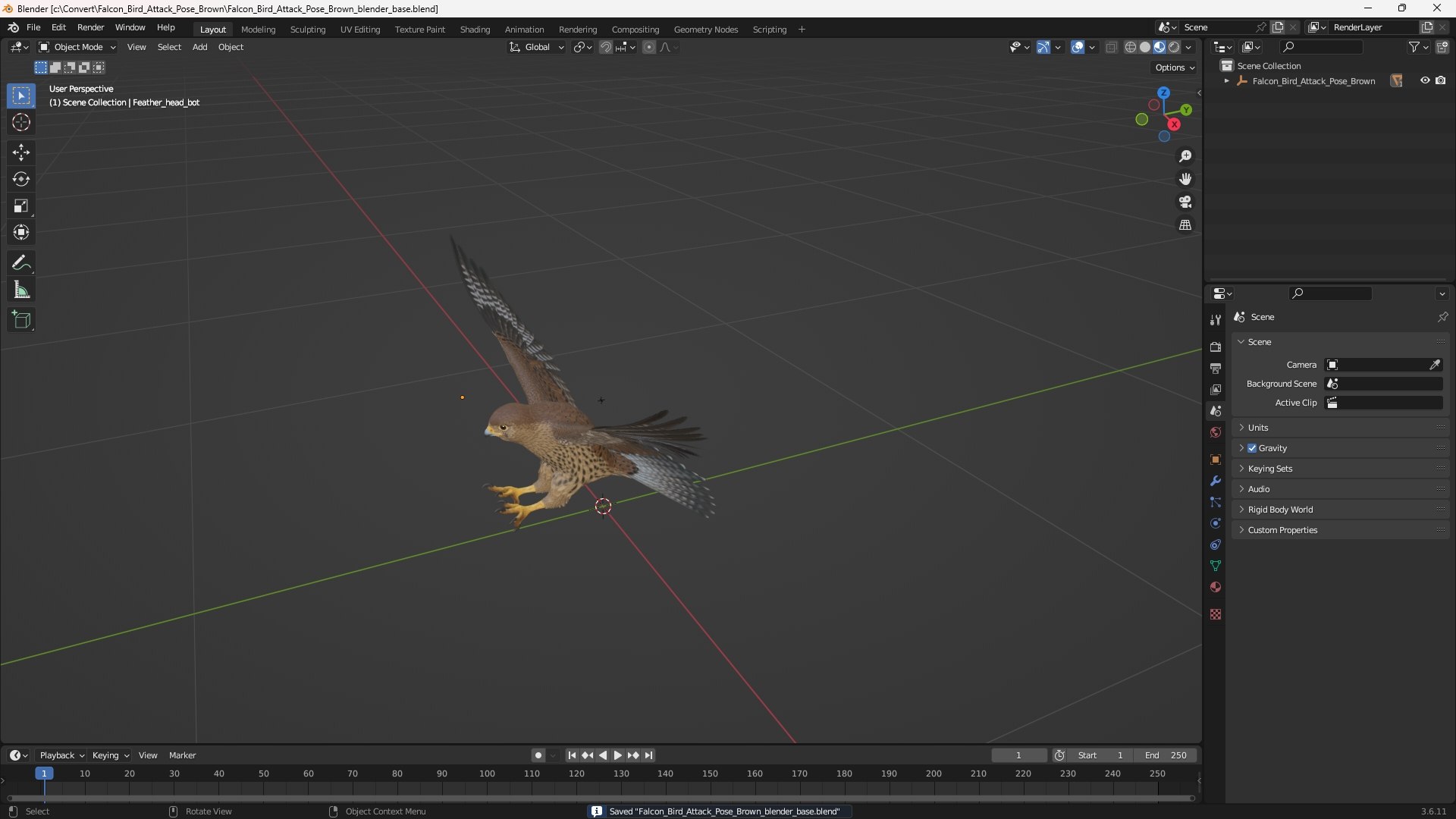1456x819 pixels.
Task: Toggle proportional editing
Action: click(x=649, y=47)
